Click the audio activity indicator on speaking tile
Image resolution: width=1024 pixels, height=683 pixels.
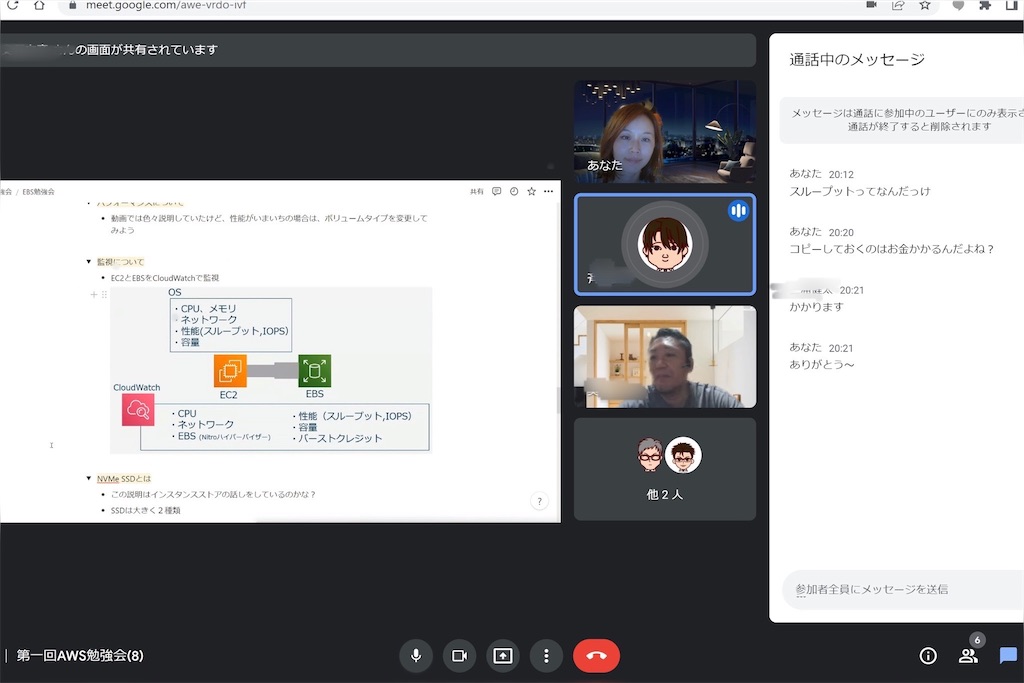pyautogui.click(x=738, y=210)
